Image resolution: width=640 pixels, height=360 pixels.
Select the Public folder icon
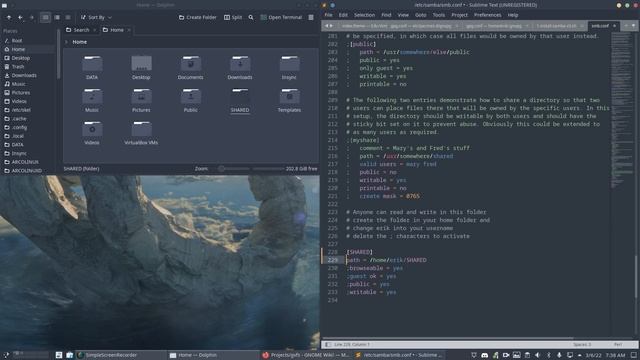[191, 97]
